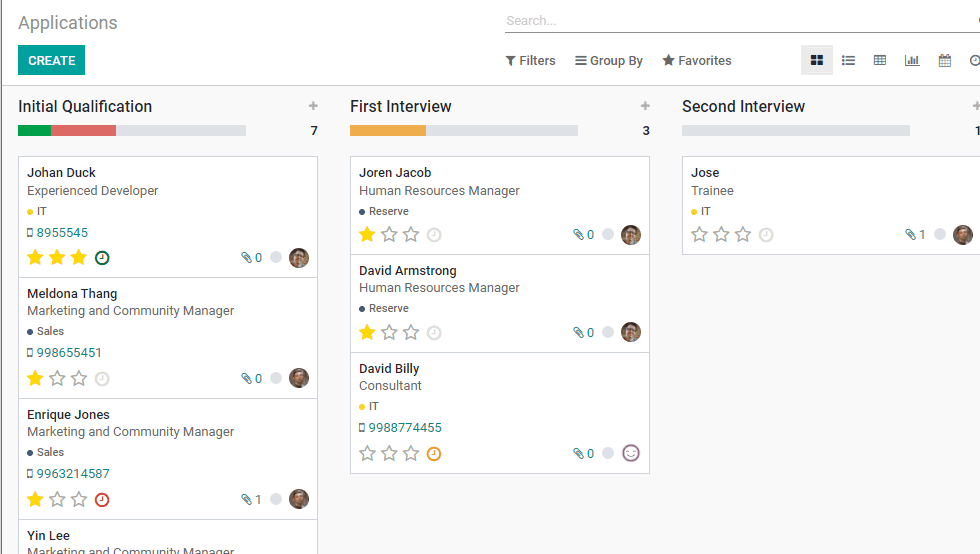
Task: Click Experienced Developer on Johan Duck card
Action: pos(92,191)
